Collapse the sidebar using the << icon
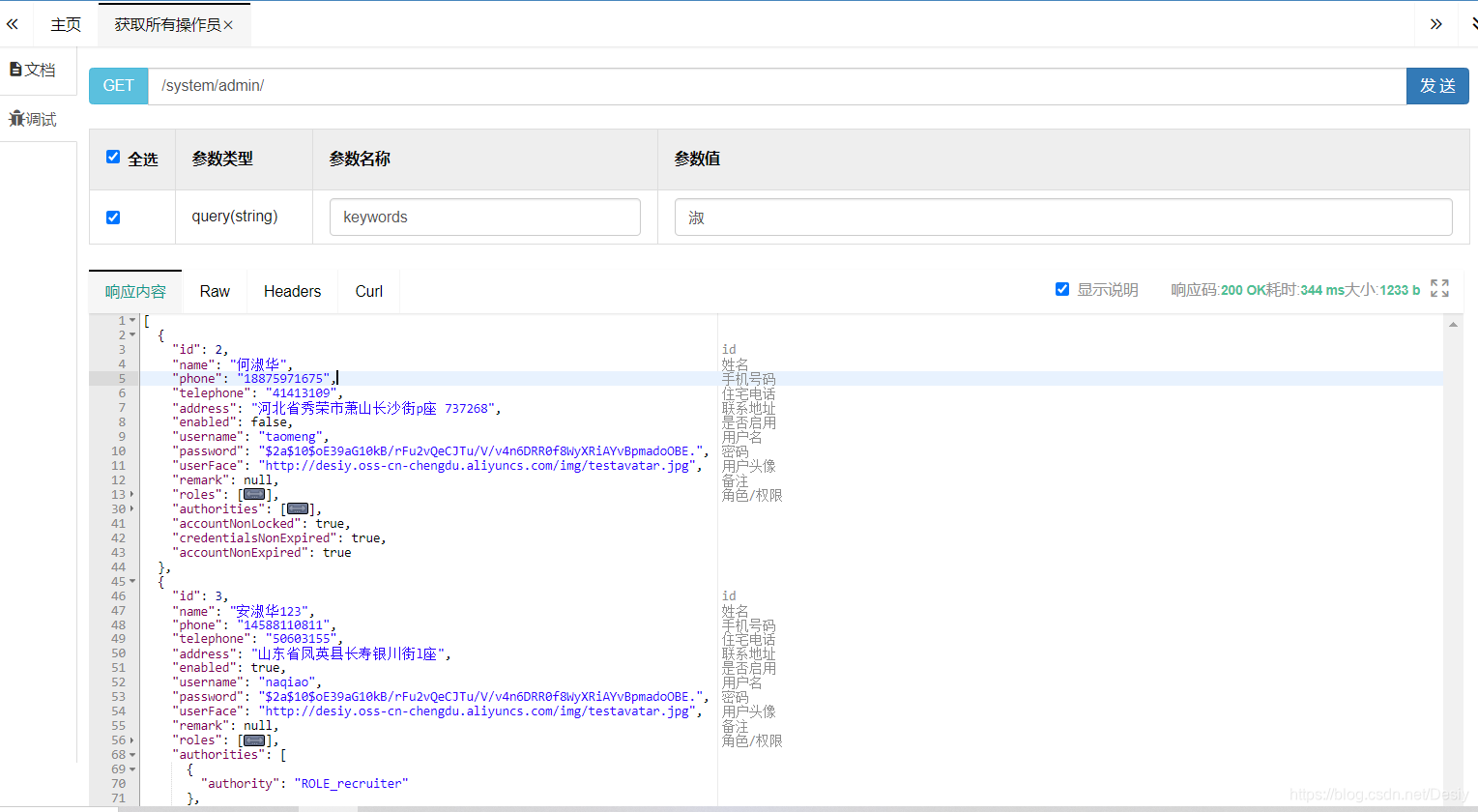The image size is (1478, 812). pyautogui.click(x=13, y=24)
